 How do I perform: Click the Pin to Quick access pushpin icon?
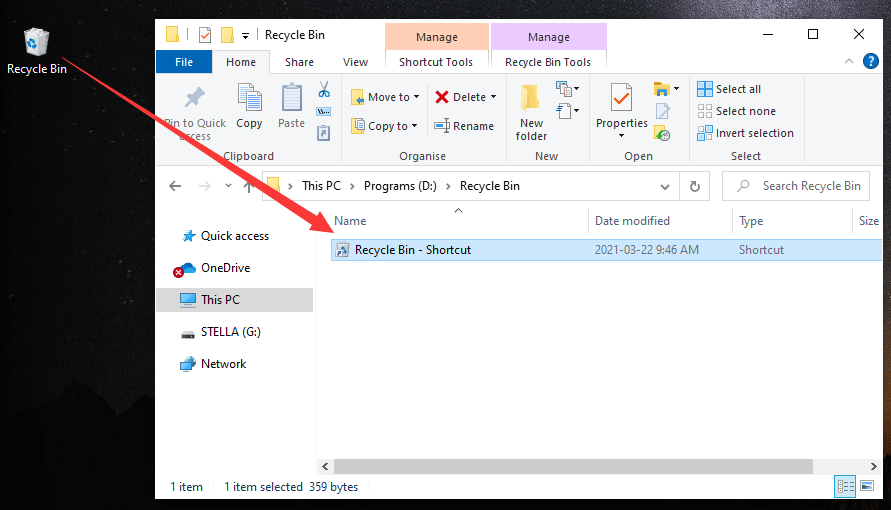click(195, 98)
